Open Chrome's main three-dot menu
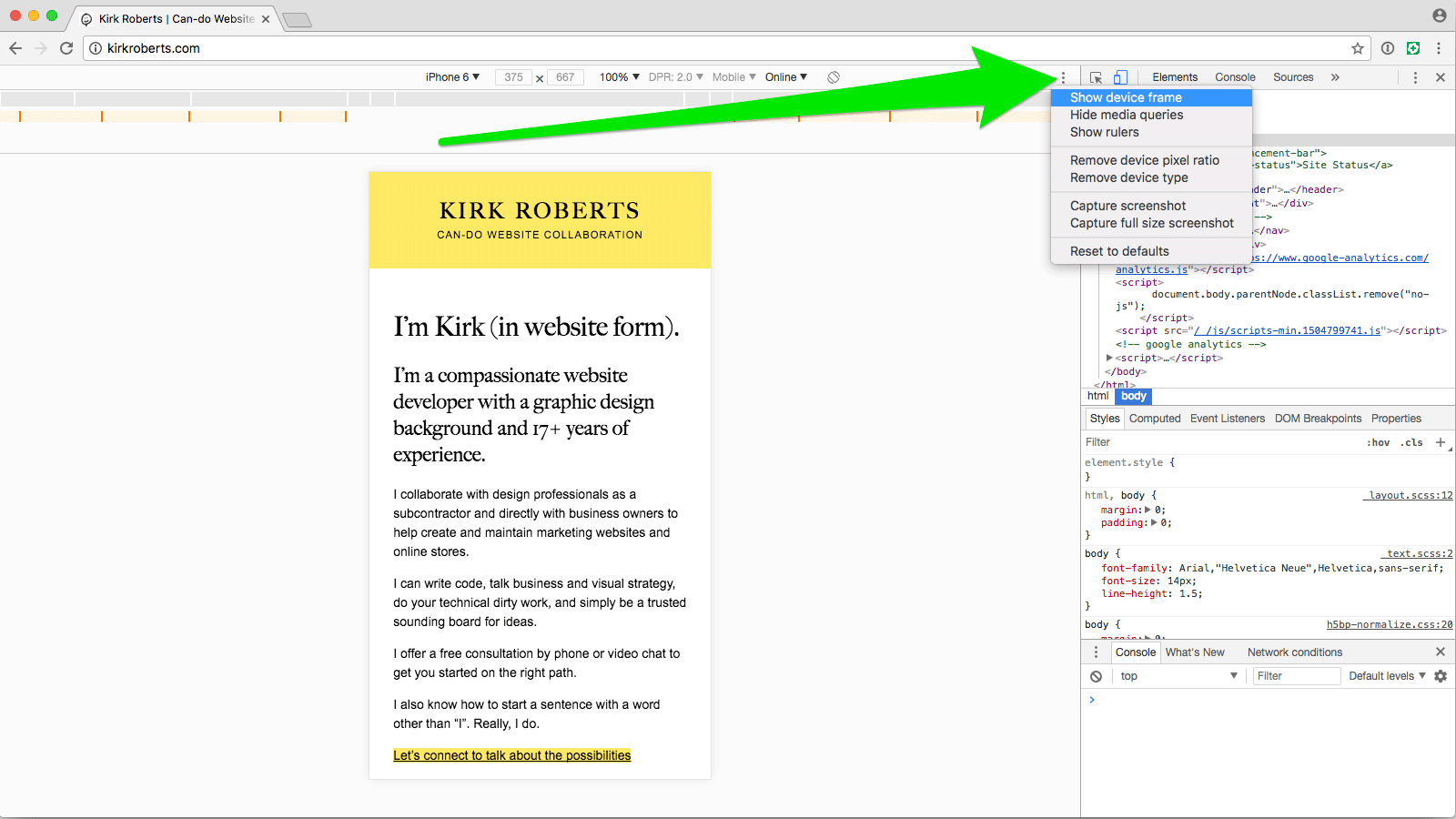 (1439, 48)
